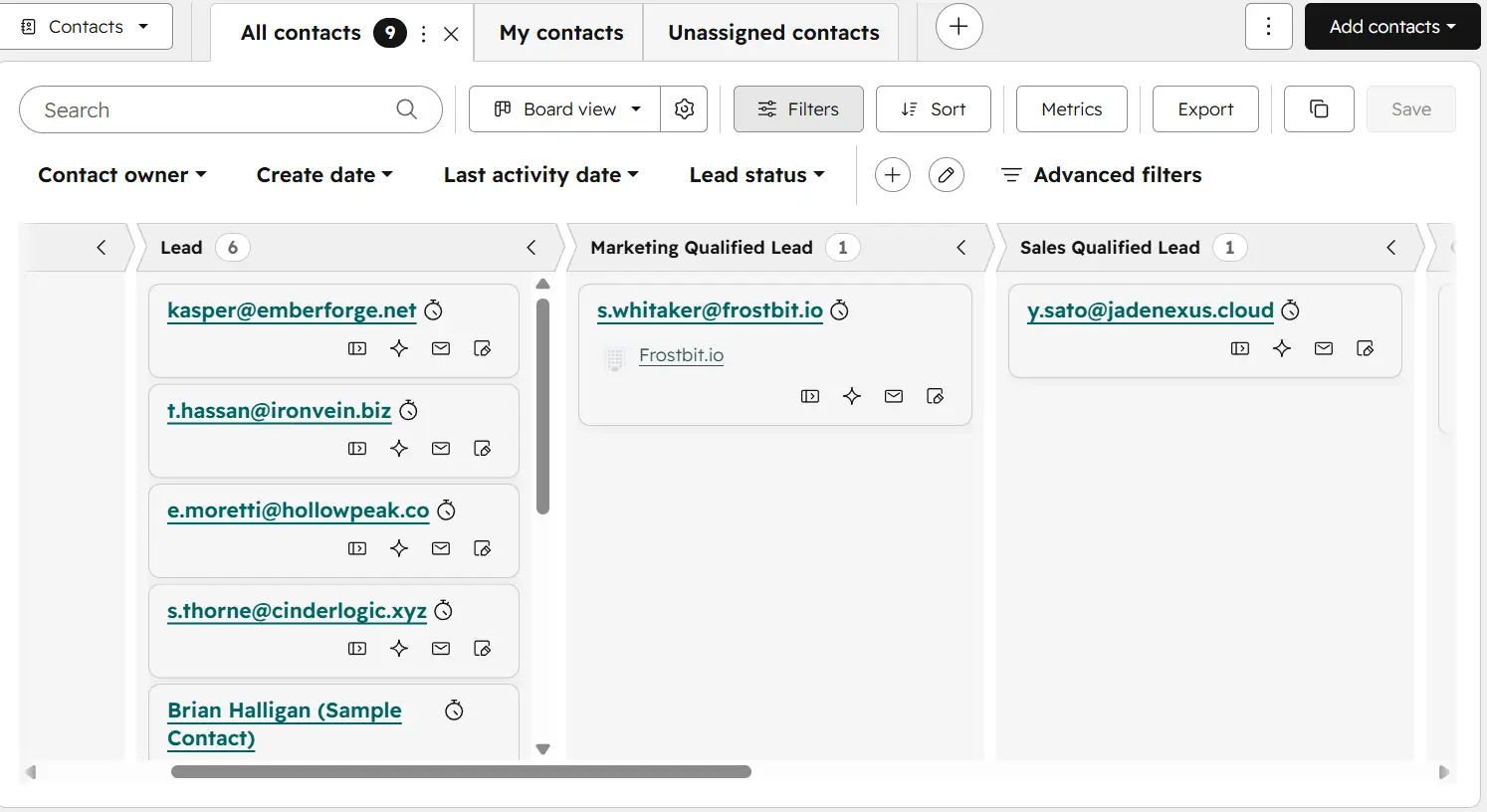The image size is (1487, 812).
Task: Switch to Unassigned contacts tab
Action: pos(773,33)
